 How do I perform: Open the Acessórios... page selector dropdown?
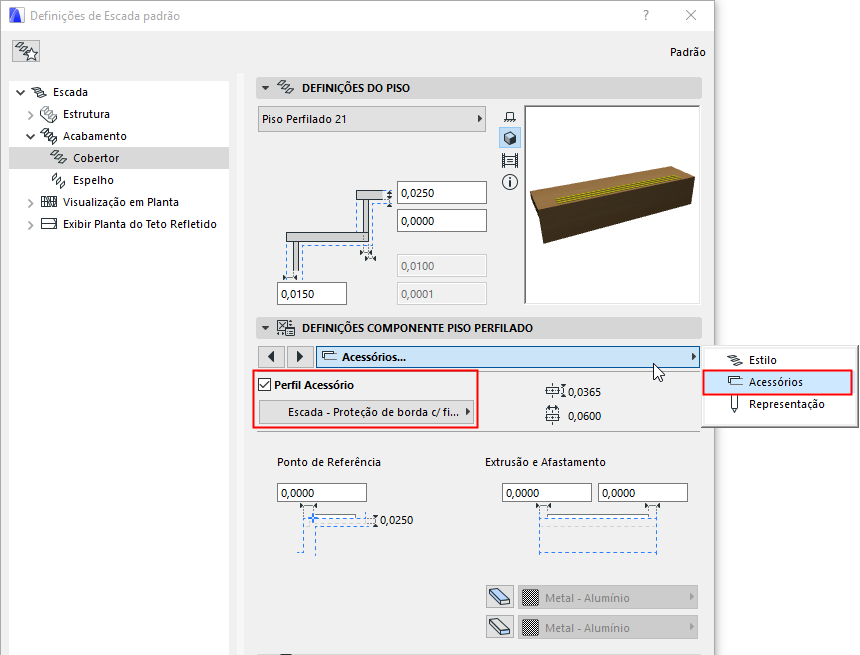click(x=507, y=357)
